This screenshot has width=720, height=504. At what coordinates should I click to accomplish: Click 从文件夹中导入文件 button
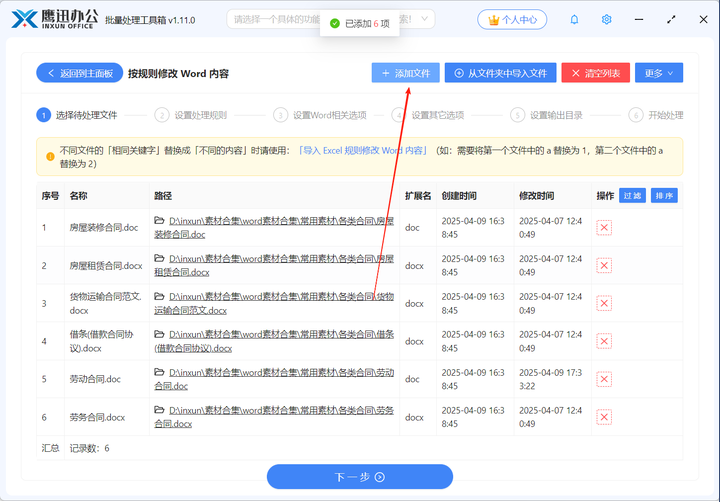click(501, 73)
